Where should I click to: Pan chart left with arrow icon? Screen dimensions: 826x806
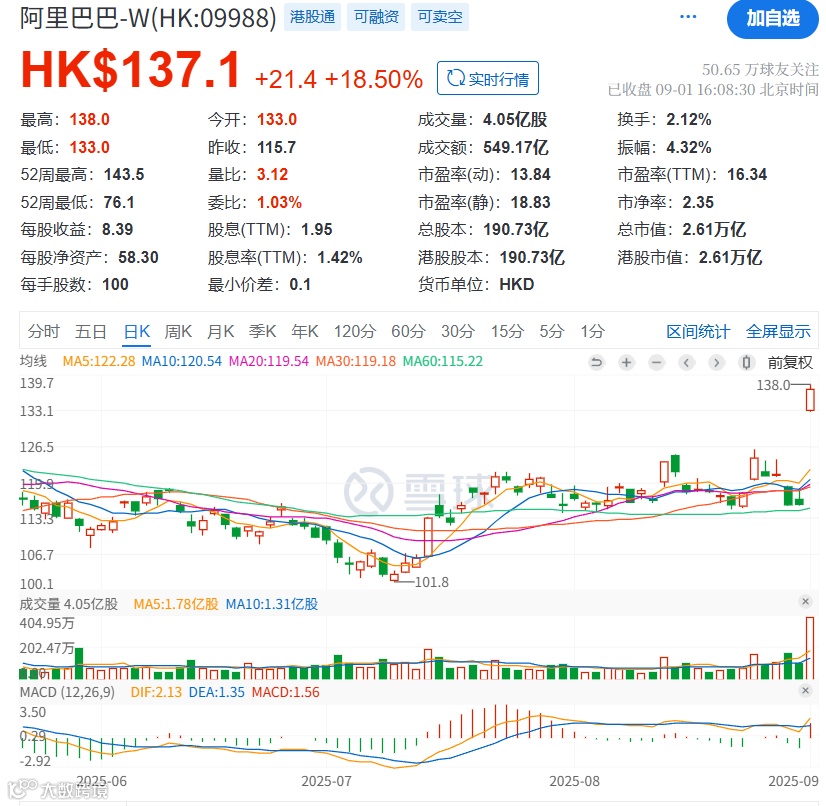(x=686, y=362)
